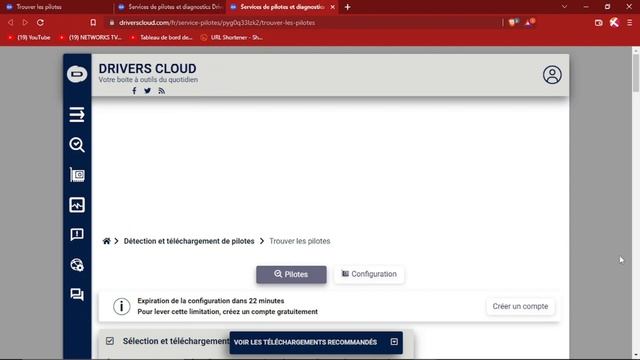
Task: Expand the recommended downloads panel square icon
Action: 394,342
